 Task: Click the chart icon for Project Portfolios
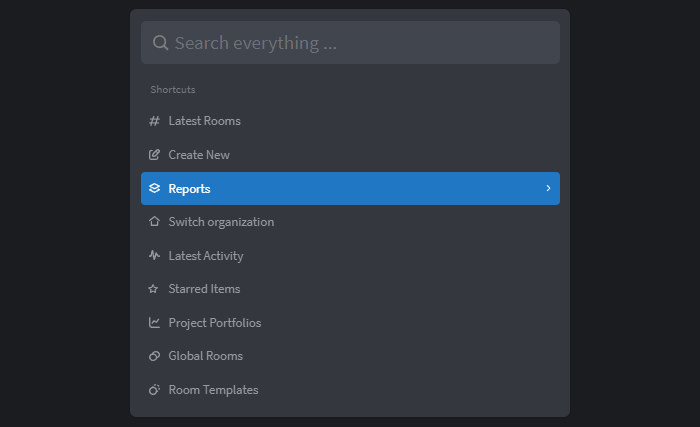tap(154, 322)
